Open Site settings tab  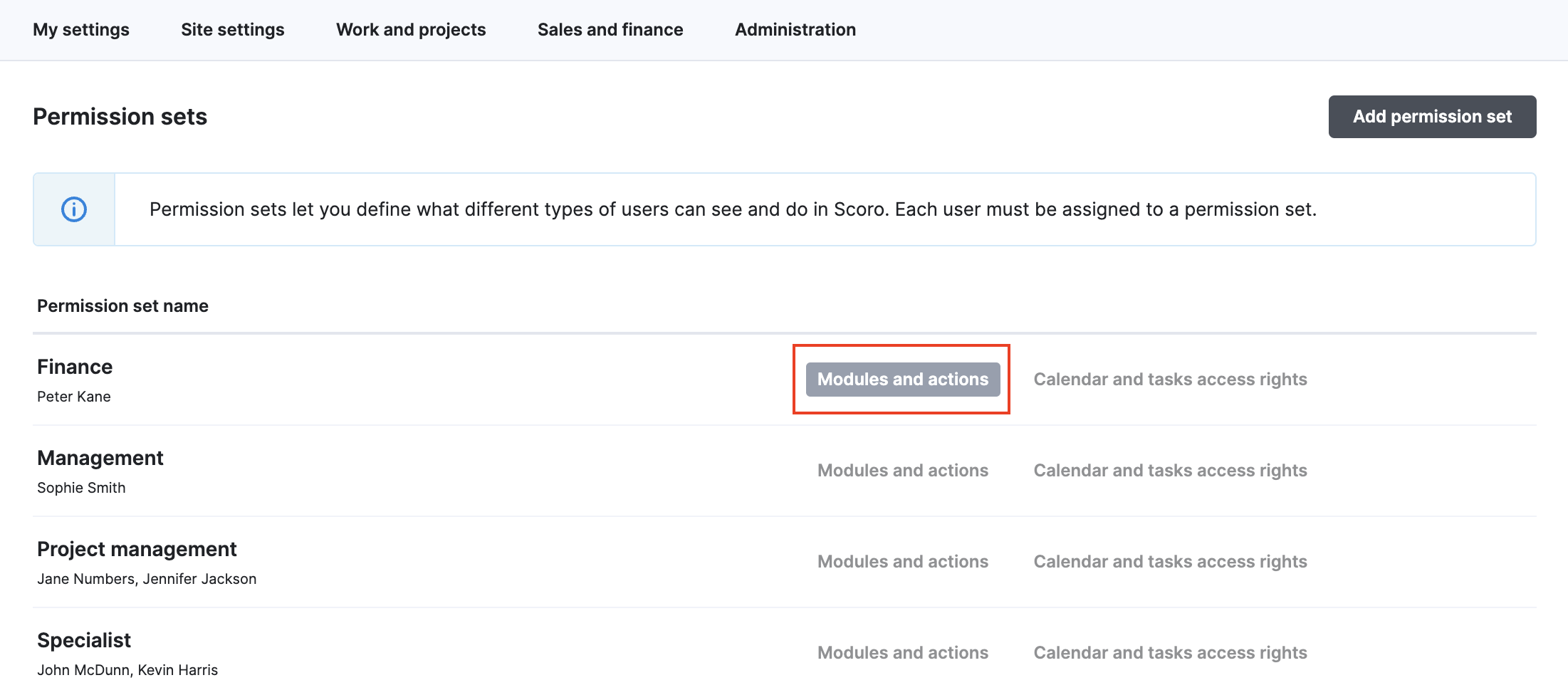(x=233, y=29)
